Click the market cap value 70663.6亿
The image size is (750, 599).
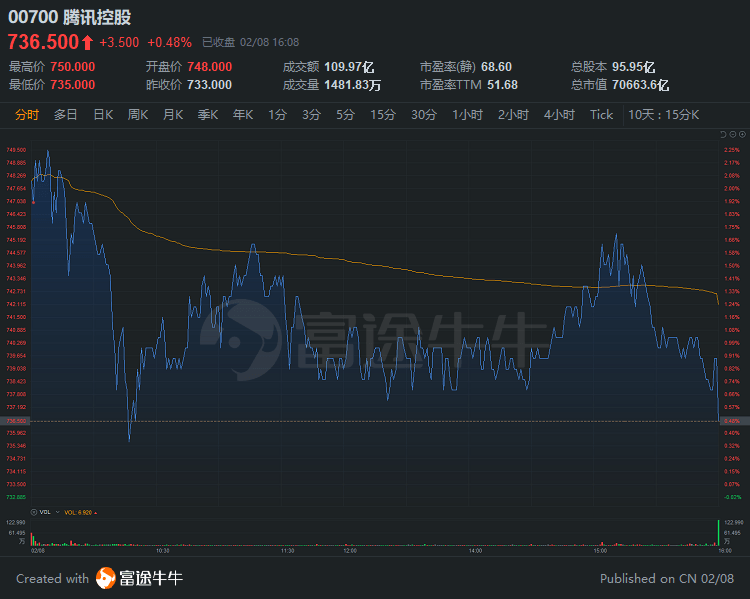(x=640, y=85)
